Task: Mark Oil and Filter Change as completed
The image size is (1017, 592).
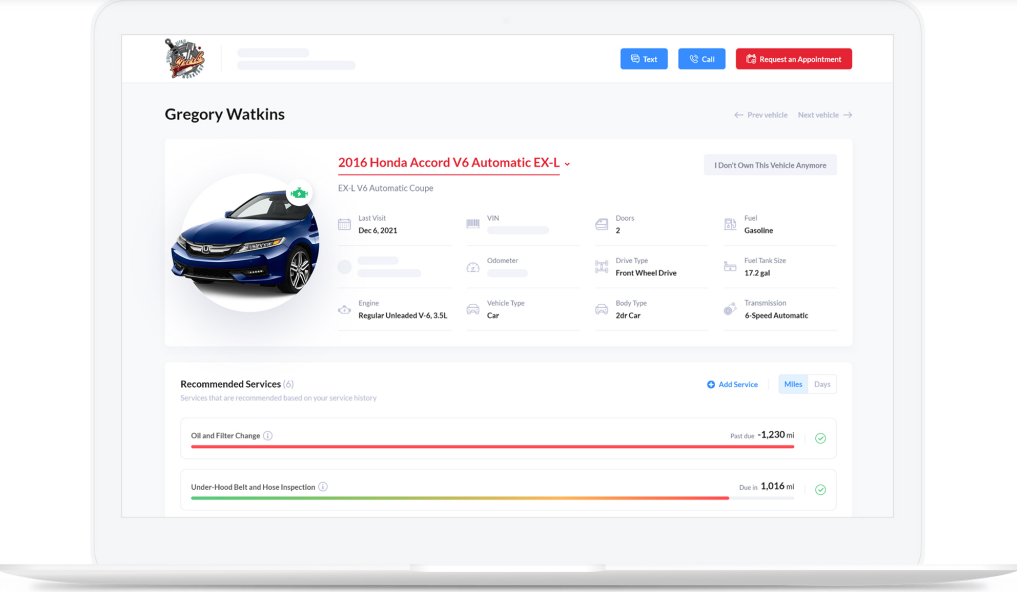Action: point(820,438)
